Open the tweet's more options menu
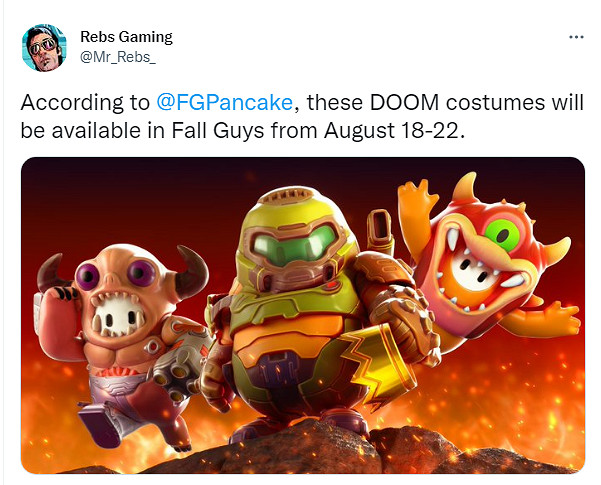Viewport: 601px width, 485px height. pos(575,37)
